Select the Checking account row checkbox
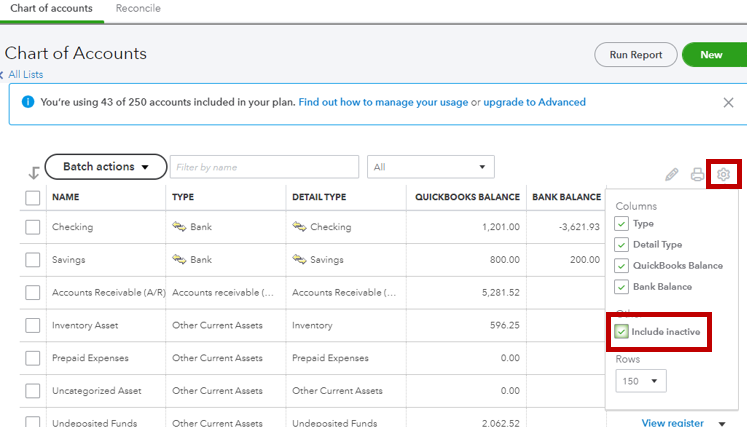This screenshot has height=427, width=747. point(32,227)
